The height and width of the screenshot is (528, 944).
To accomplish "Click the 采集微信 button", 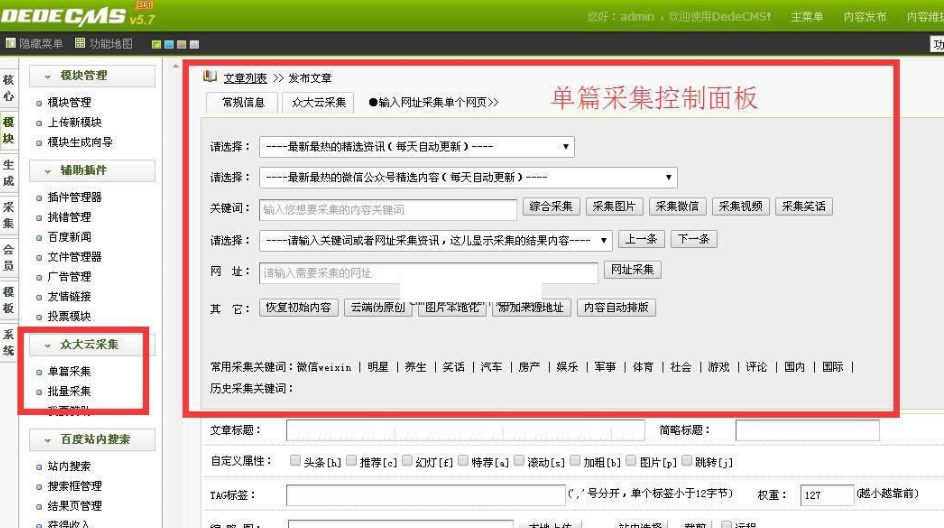I will 677,207.
